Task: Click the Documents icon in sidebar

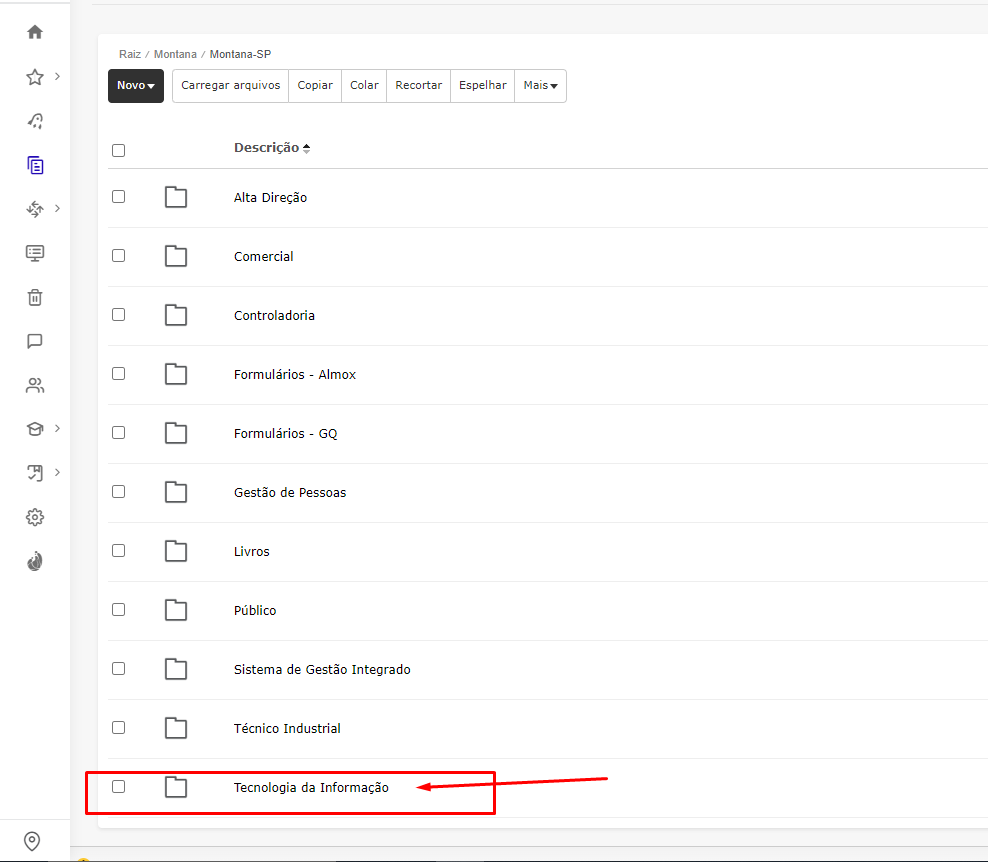Action: point(35,165)
